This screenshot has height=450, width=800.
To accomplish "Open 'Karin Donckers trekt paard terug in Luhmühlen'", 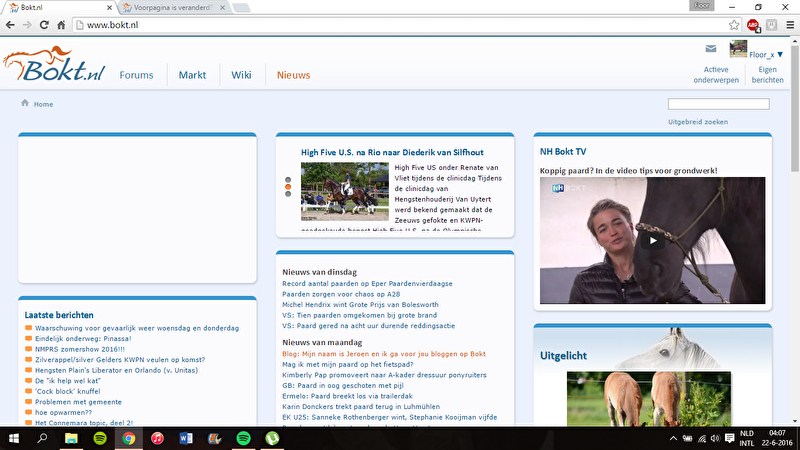I will click(361, 407).
